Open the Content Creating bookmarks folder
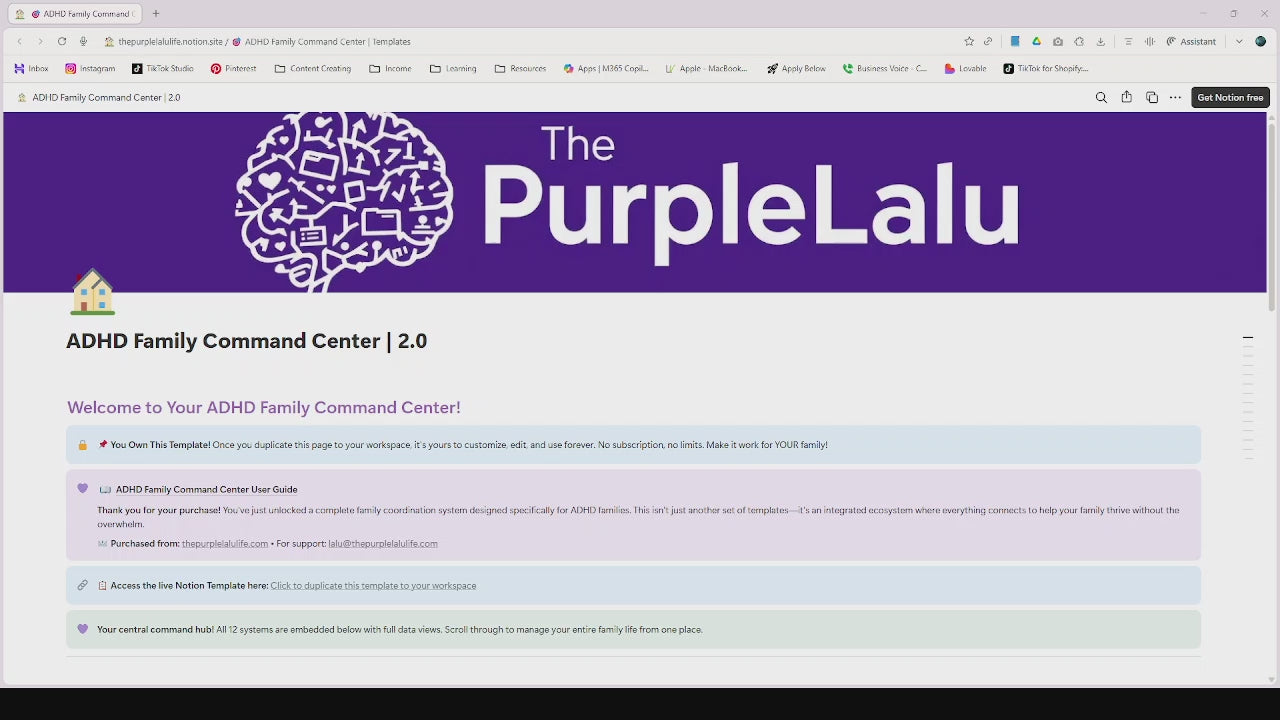Viewport: 1280px width, 720px height. click(312, 69)
